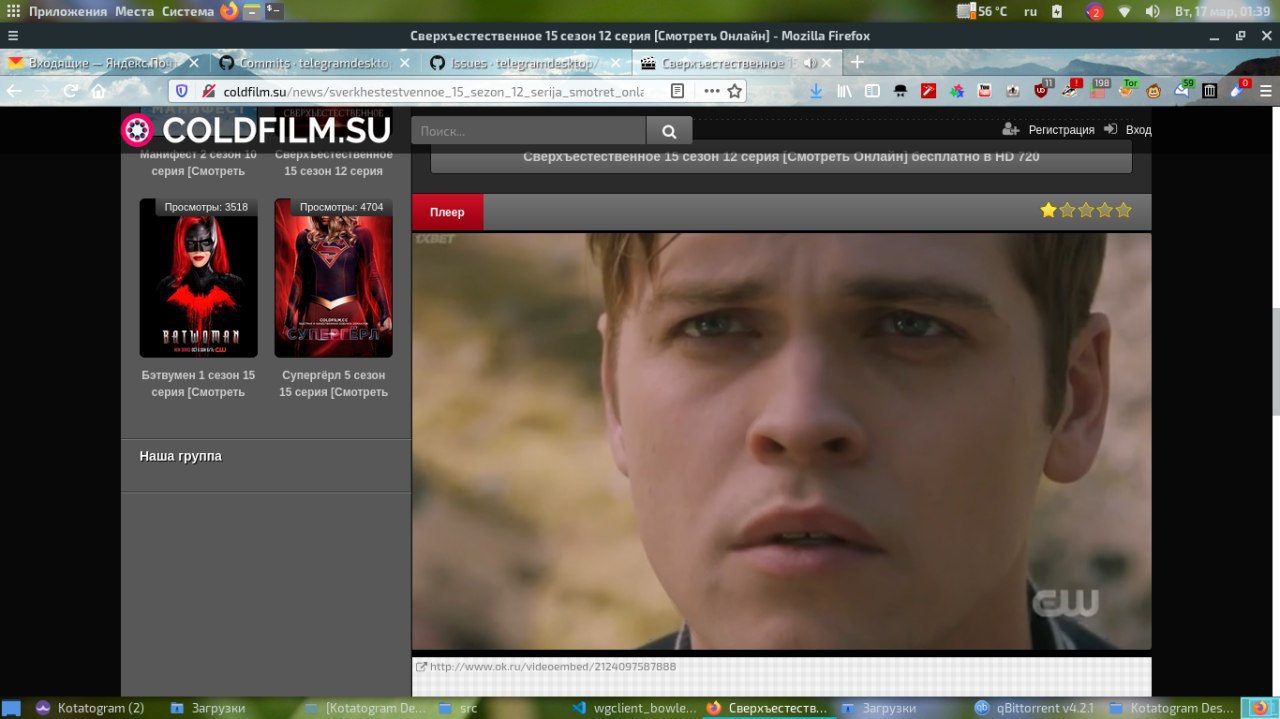This screenshot has width=1280, height=719.
Task: Click the Firefox back arrow button
Action: (14, 91)
